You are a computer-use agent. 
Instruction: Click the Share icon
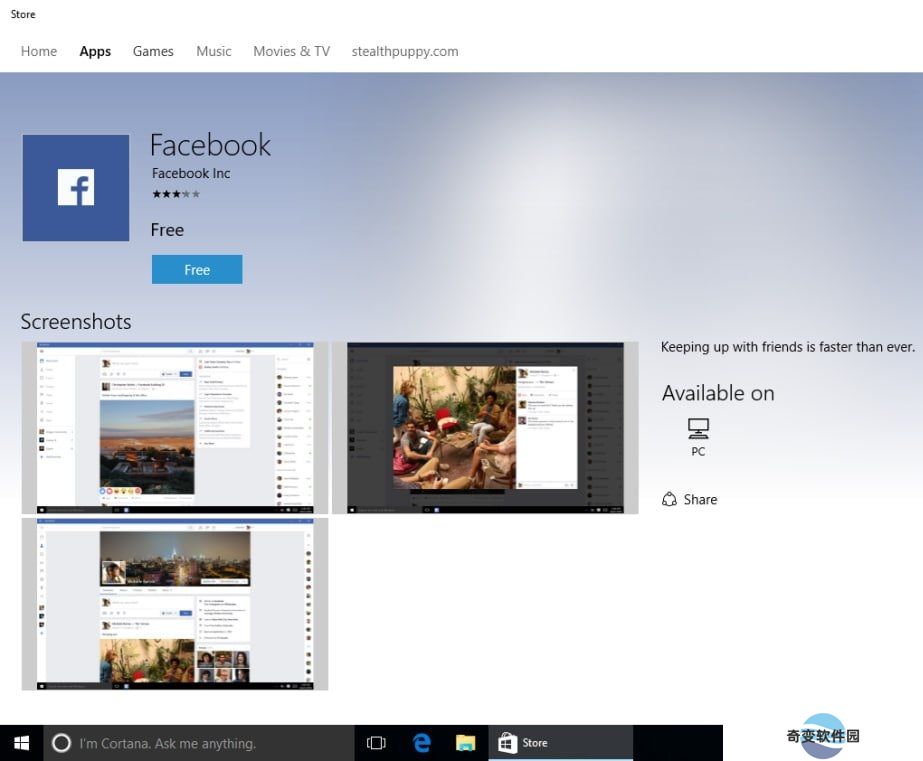669,500
